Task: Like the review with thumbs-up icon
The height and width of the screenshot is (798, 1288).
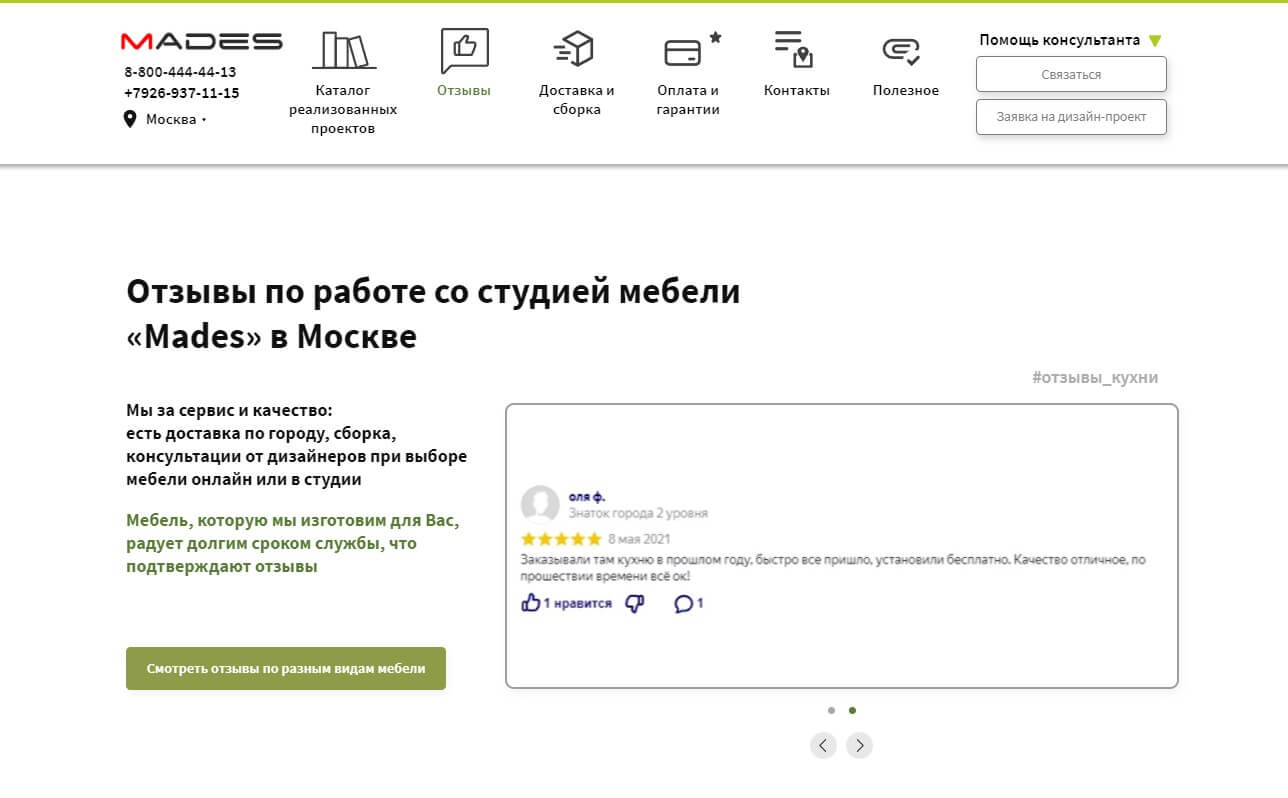Action: point(530,603)
